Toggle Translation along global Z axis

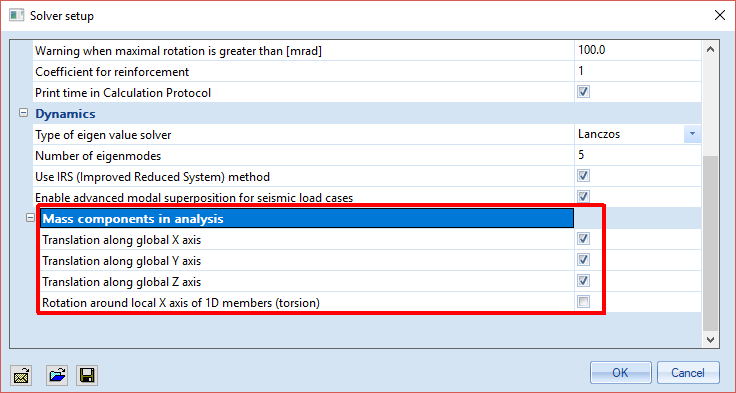pos(583,281)
